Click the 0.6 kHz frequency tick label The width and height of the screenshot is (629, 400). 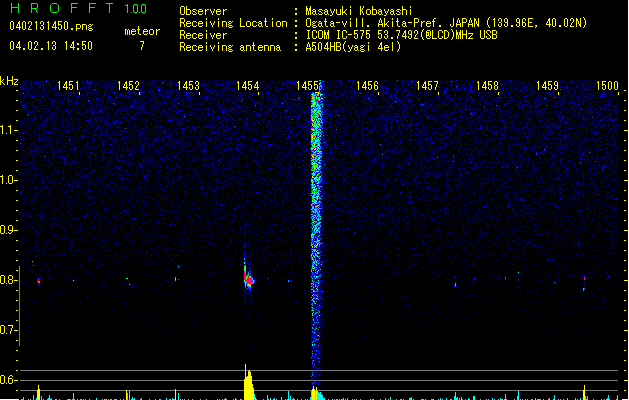(8, 380)
